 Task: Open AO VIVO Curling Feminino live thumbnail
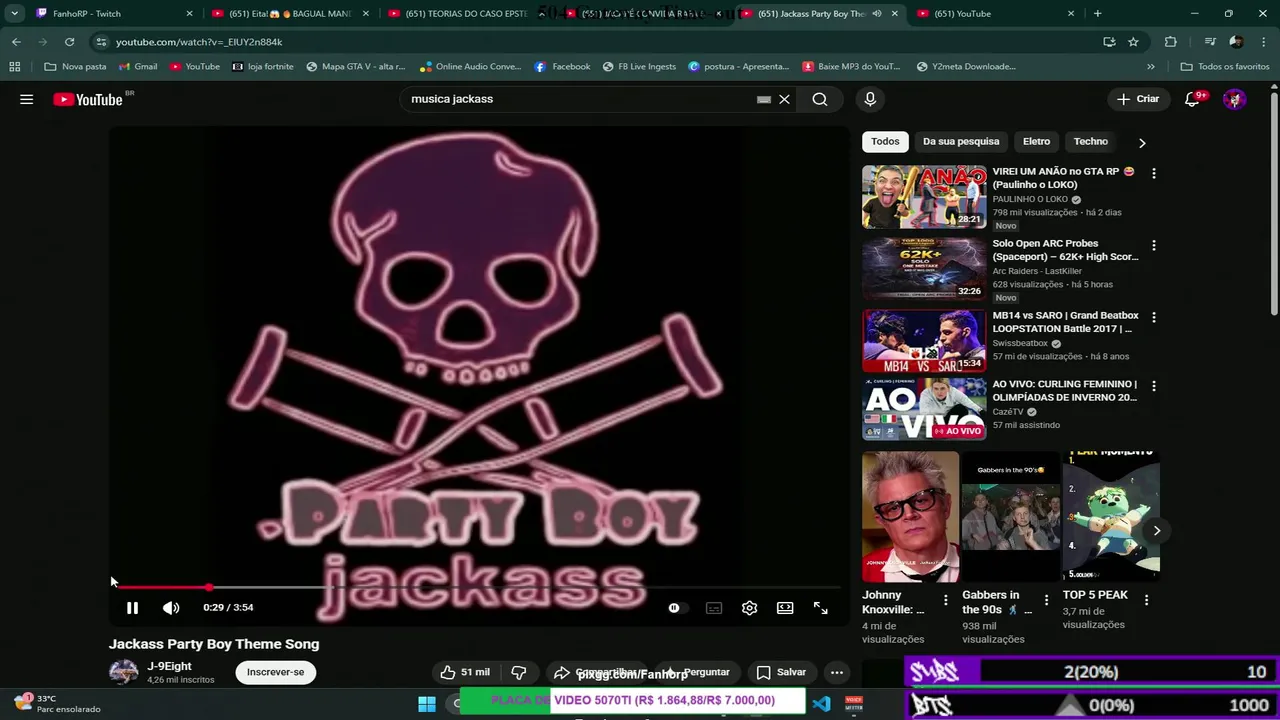(x=924, y=409)
